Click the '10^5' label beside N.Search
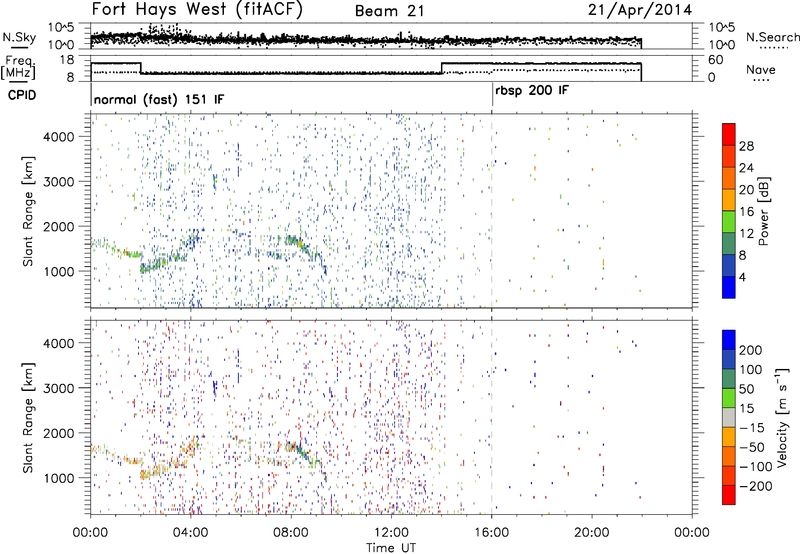The height and width of the screenshot is (554, 800). pos(722,28)
